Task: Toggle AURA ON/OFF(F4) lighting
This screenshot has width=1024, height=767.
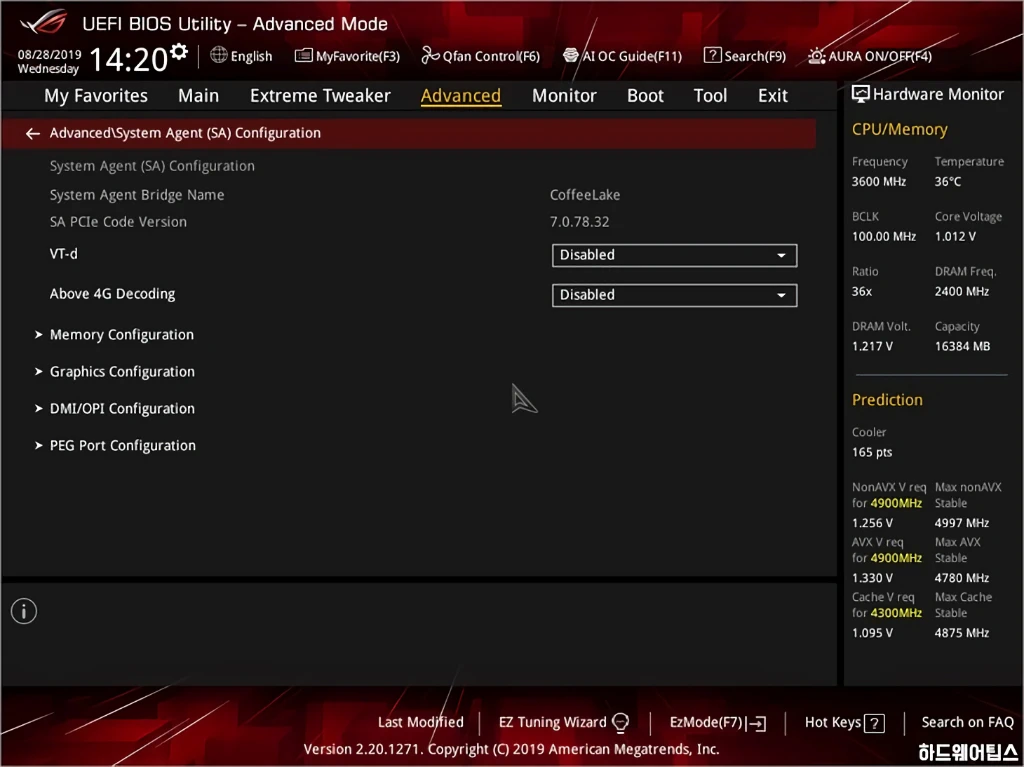Action: pos(870,56)
